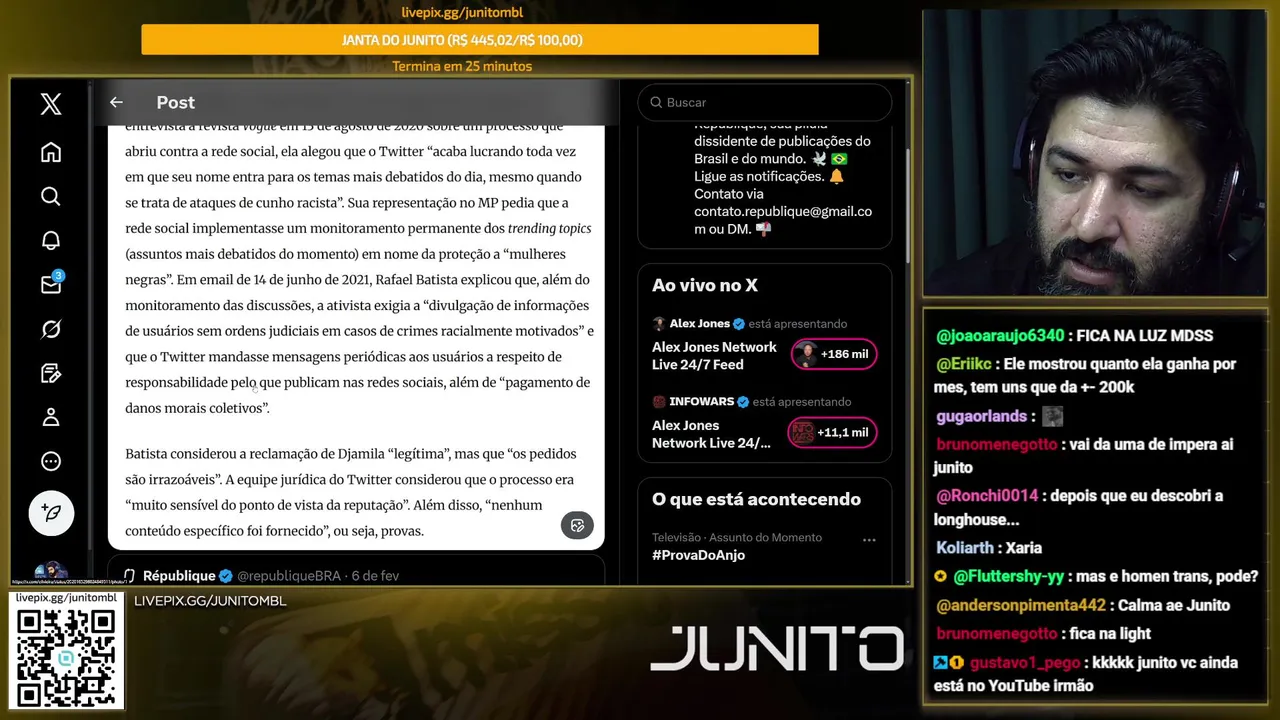Open the #ProvaDoAnjo trending topic

(698, 555)
